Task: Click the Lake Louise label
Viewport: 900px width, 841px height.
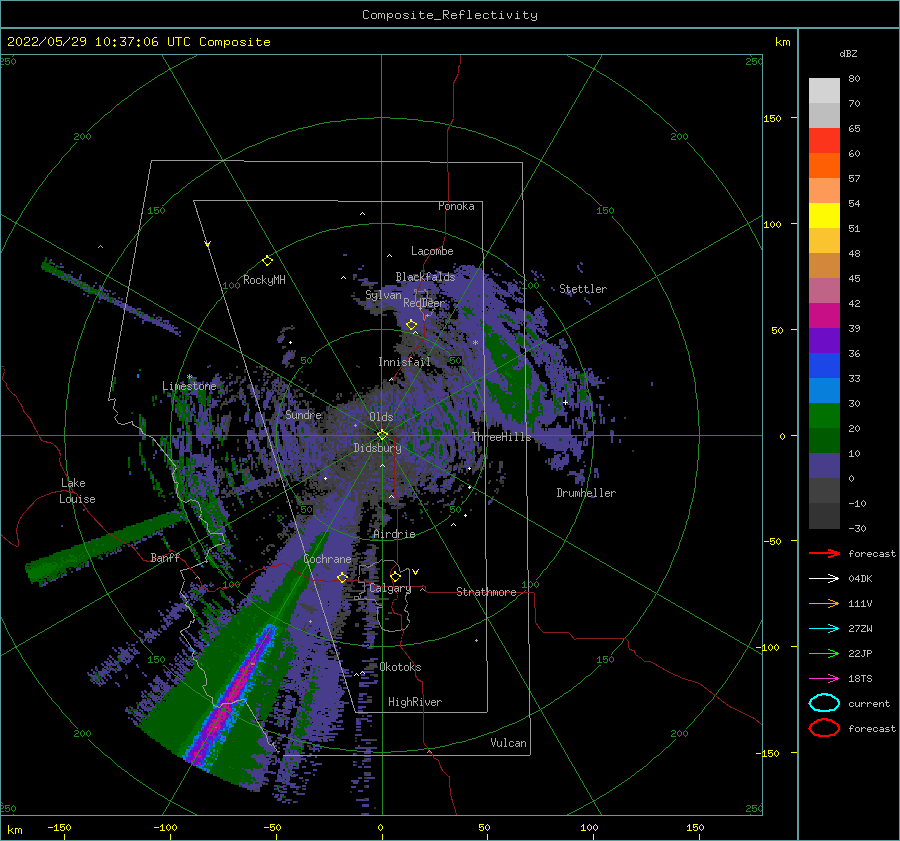Action: pyautogui.click(x=77, y=491)
